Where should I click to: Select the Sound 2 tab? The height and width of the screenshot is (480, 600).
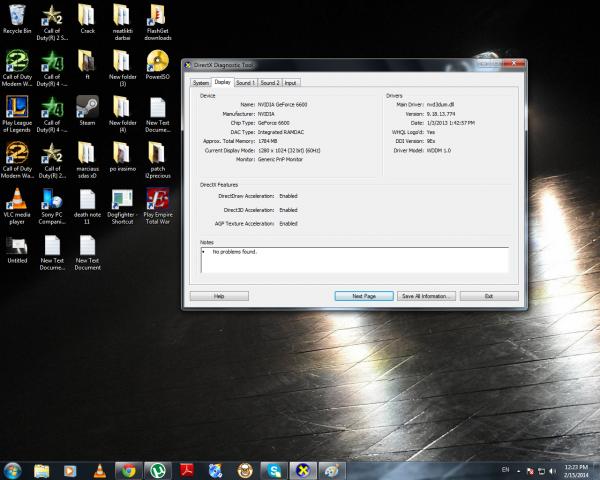click(x=270, y=82)
